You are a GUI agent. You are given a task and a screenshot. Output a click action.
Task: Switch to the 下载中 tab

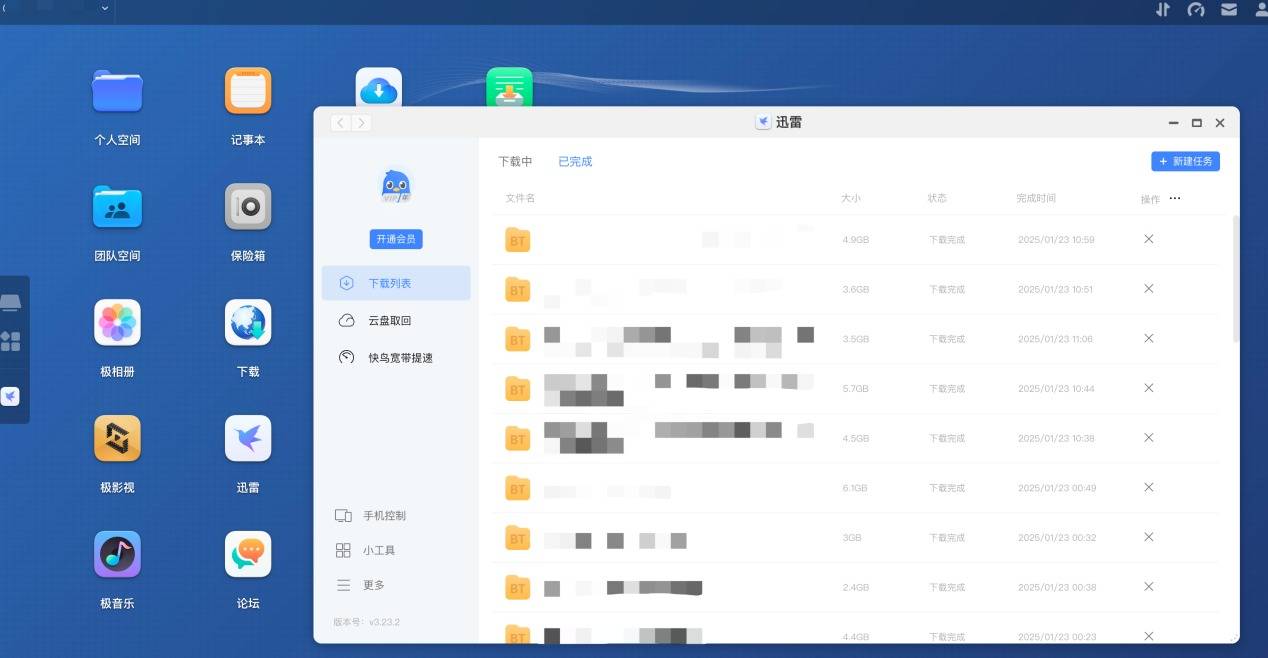[515, 161]
